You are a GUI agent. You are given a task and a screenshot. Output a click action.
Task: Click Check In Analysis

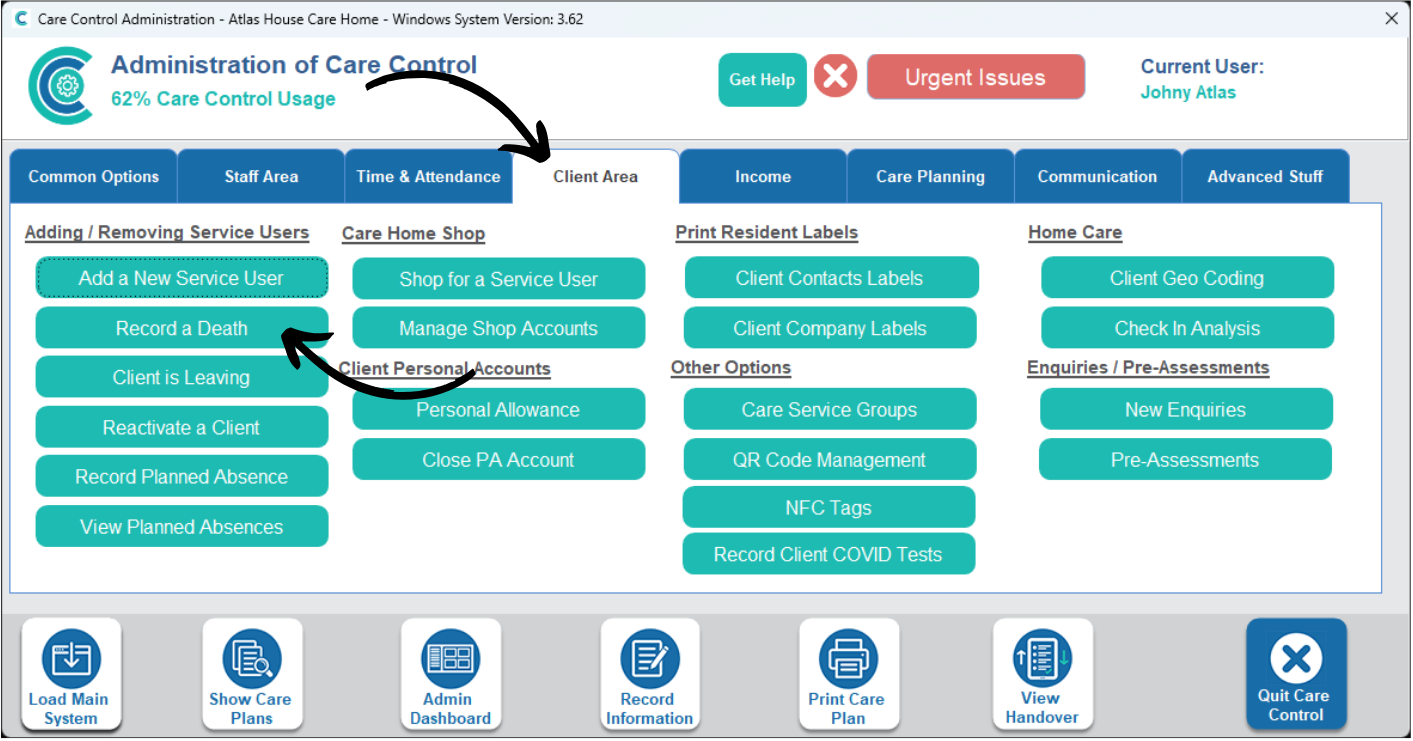1187,328
